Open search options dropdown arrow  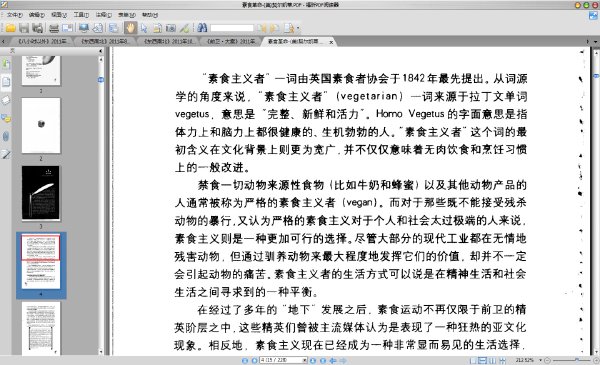pos(298,28)
